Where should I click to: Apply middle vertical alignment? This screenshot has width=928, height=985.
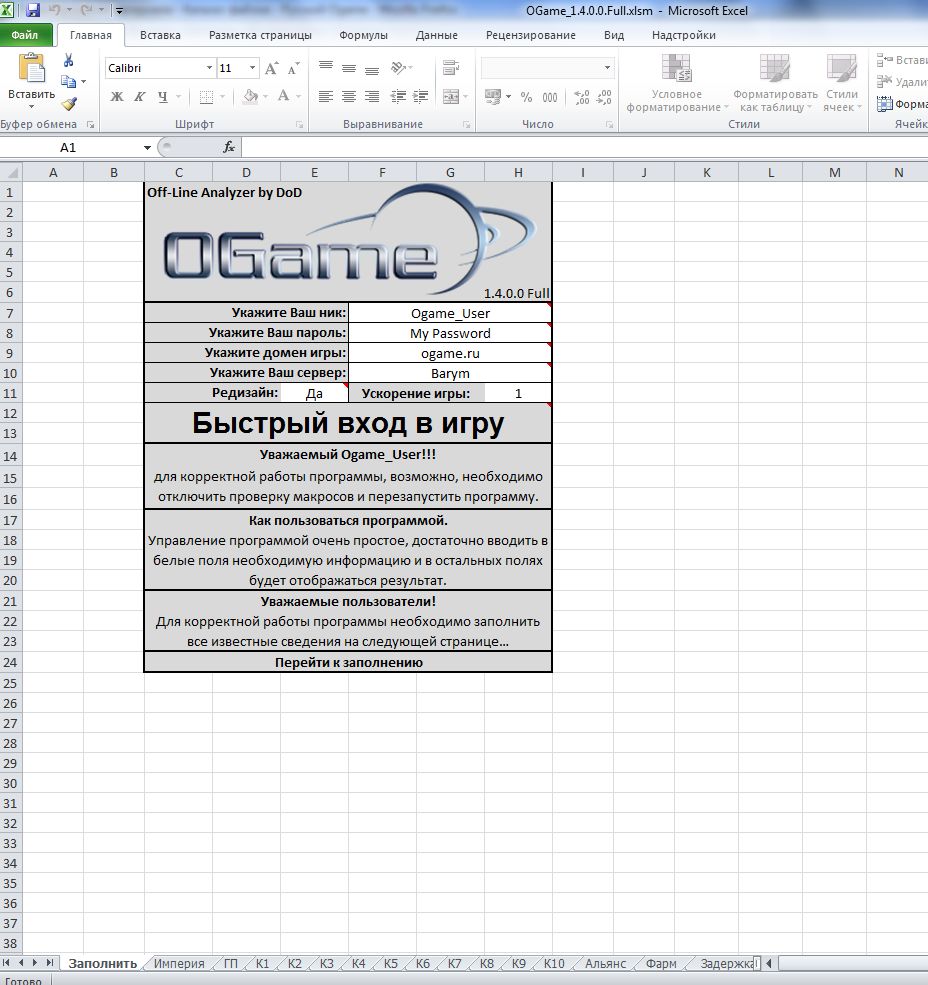[349, 68]
